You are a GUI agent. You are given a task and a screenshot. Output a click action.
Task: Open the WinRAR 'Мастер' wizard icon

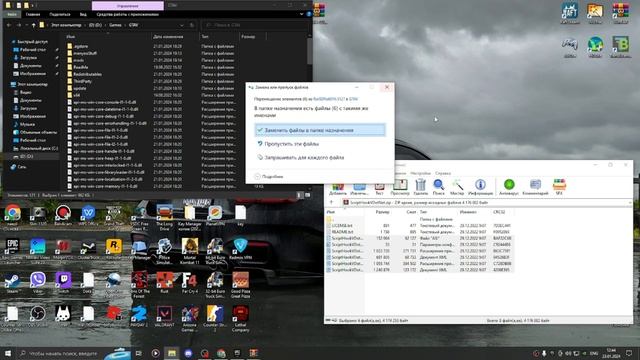[457, 187]
